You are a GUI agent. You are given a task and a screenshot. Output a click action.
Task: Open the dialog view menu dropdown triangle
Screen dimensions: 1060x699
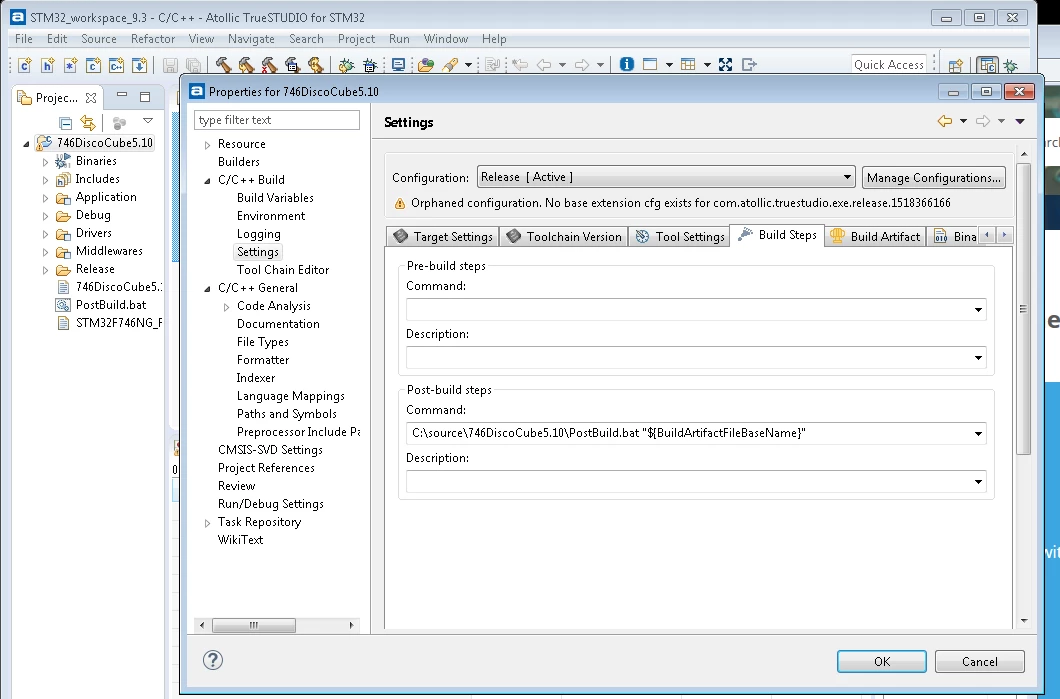1020,121
